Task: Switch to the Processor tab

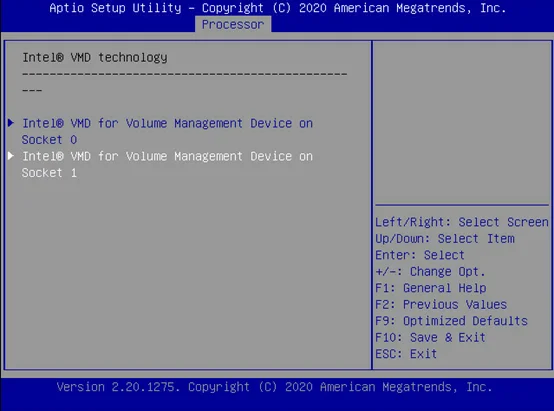Action: click(233, 24)
